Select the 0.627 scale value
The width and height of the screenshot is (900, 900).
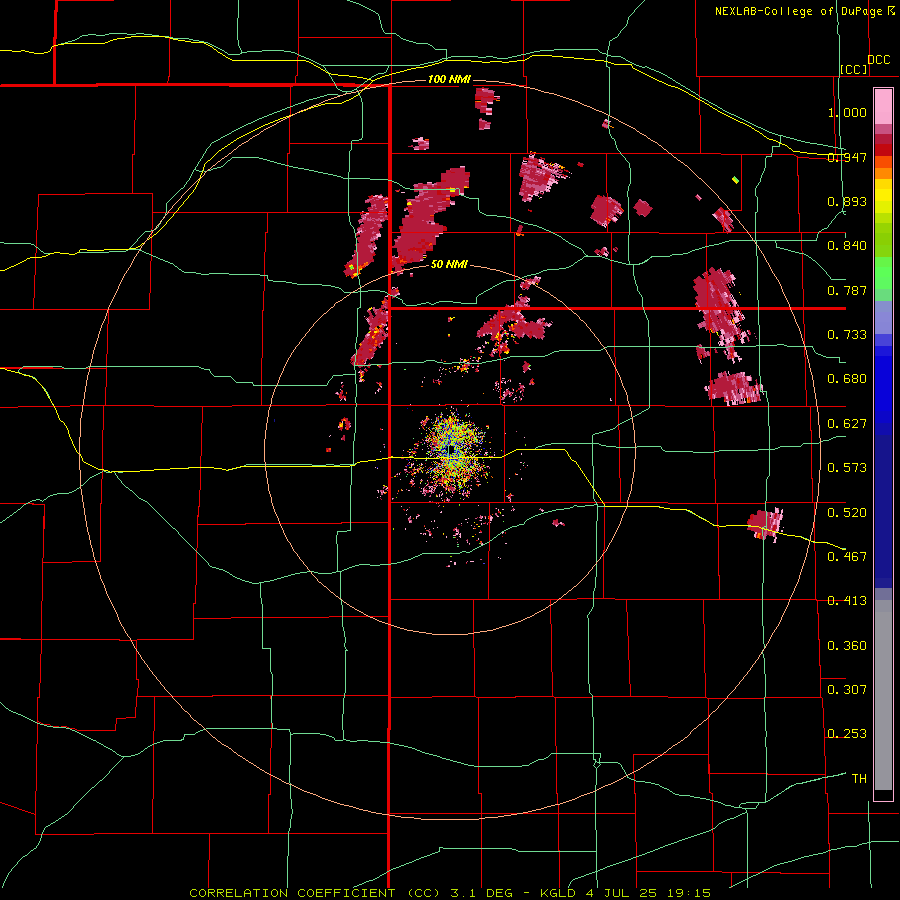[x=847, y=424]
